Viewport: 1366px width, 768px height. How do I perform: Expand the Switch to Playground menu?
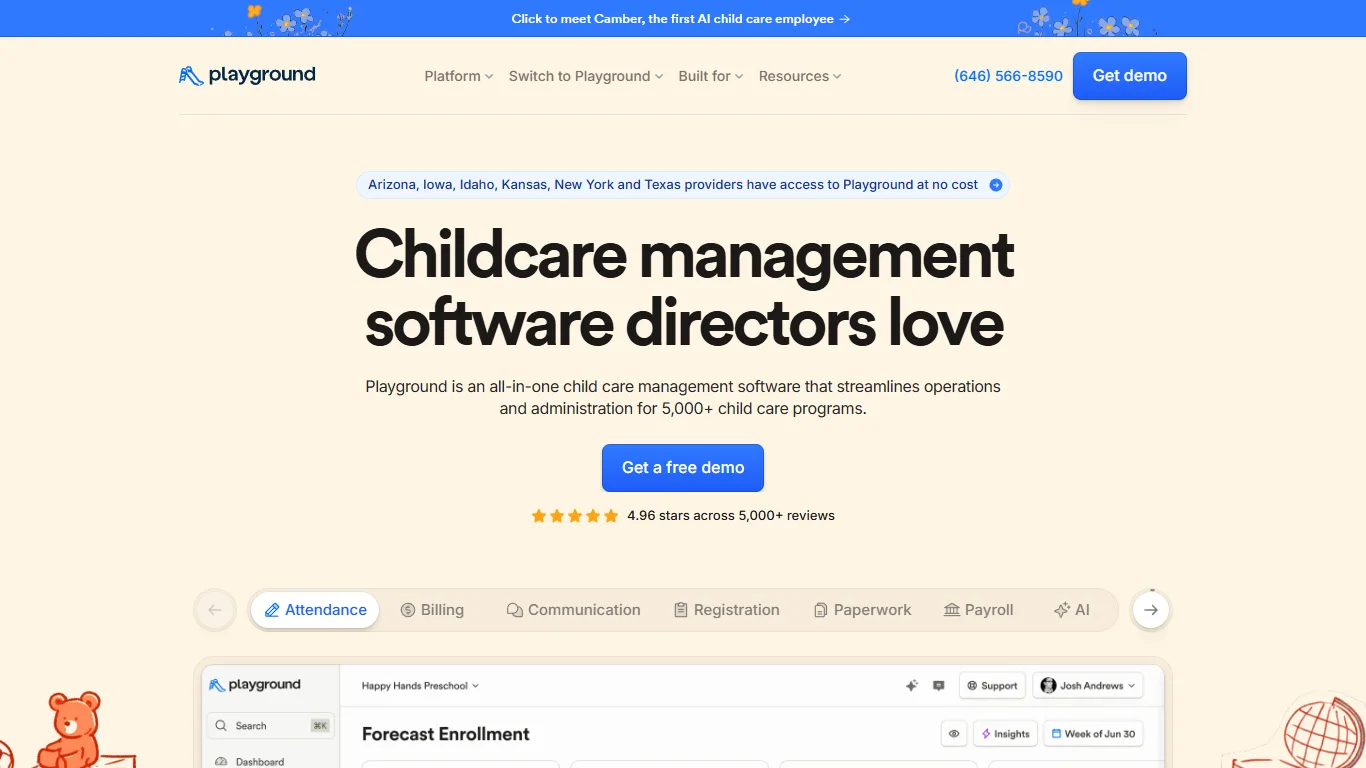(586, 76)
